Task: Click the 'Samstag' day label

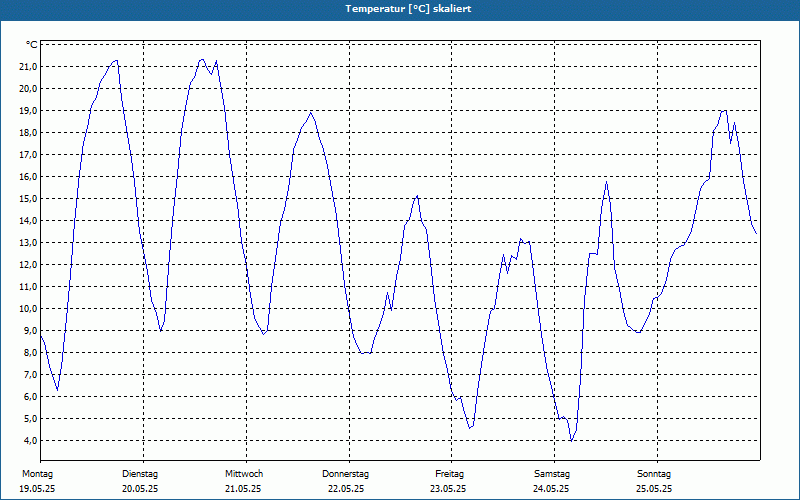Action: (552, 474)
